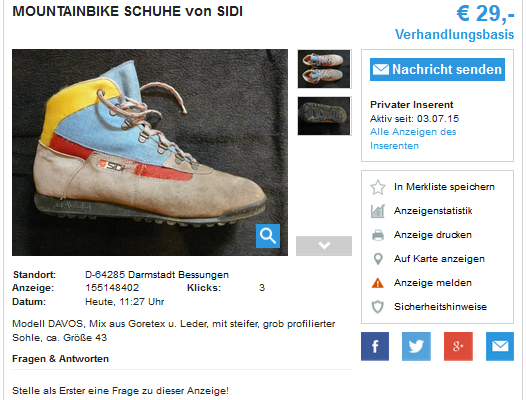The height and width of the screenshot is (400, 526).
Task: Click the orange warning triangle icon
Action: [x=378, y=283]
